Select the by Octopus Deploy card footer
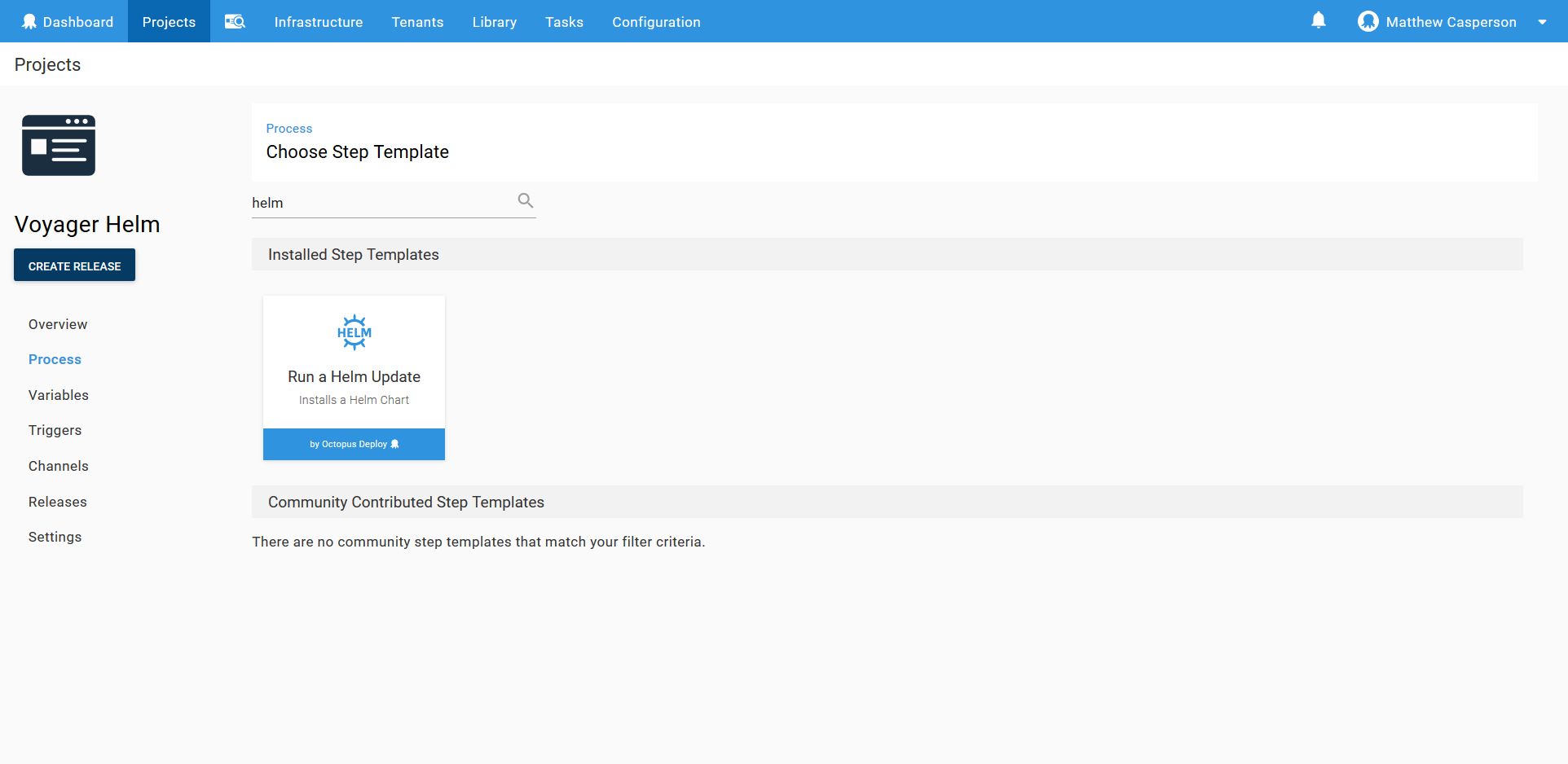Image resolution: width=1568 pixels, height=764 pixels. (354, 444)
